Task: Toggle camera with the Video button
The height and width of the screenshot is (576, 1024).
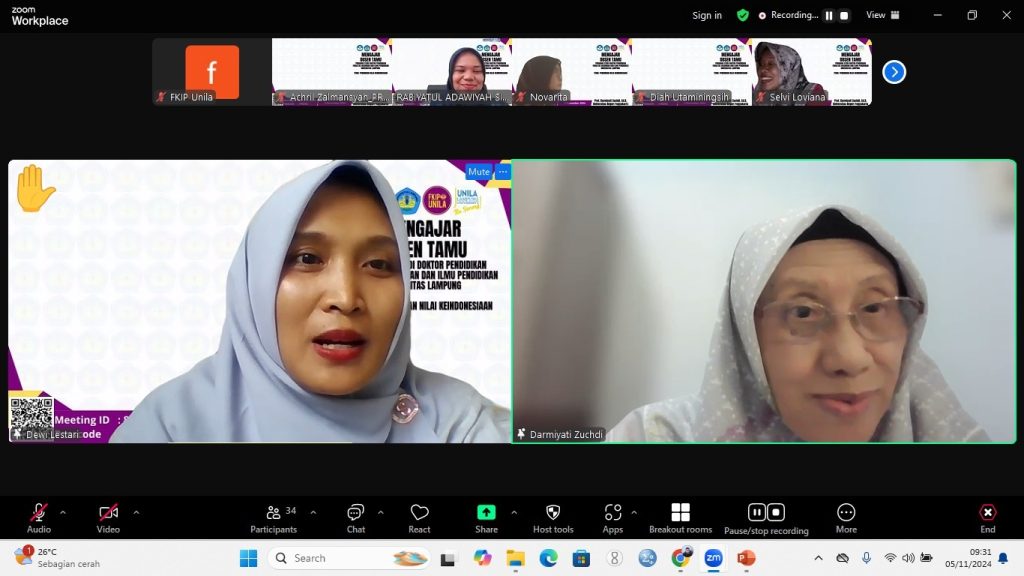Action: click(108, 517)
